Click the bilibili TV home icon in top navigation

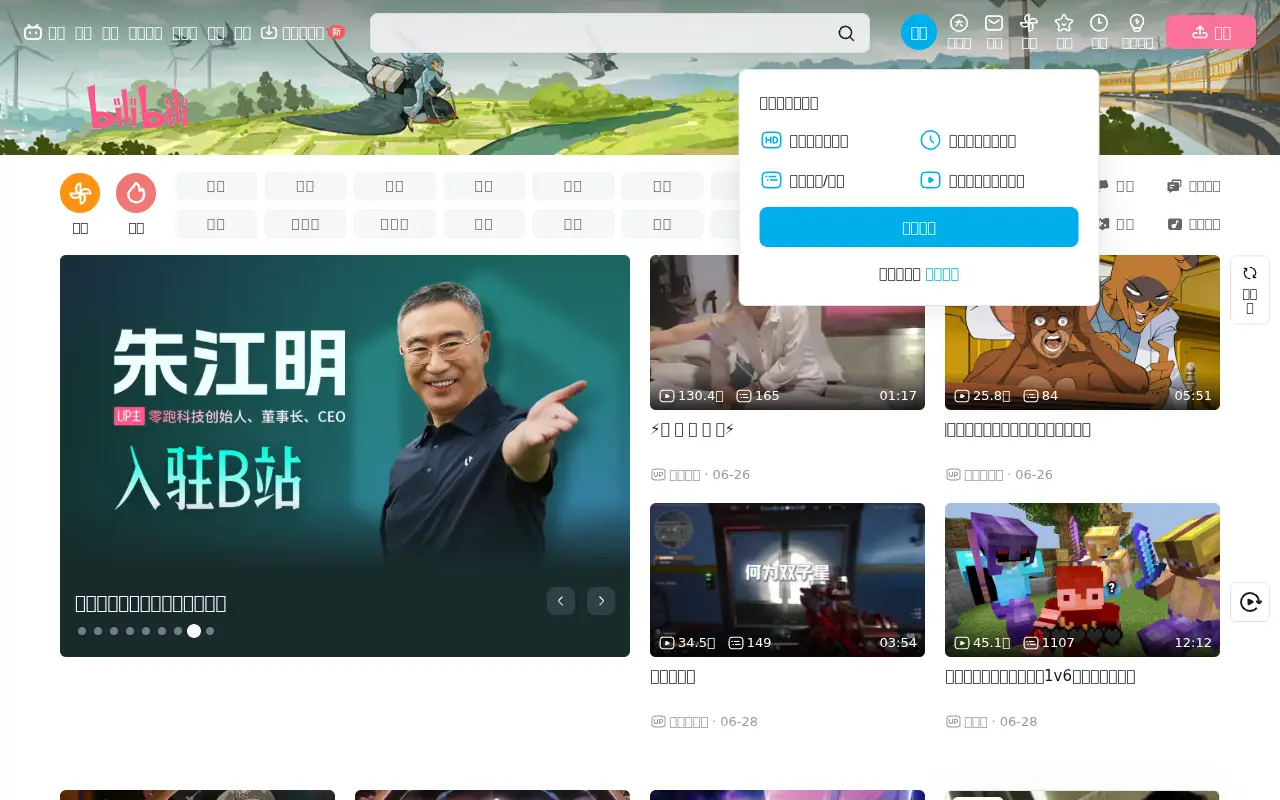(x=33, y=32)
